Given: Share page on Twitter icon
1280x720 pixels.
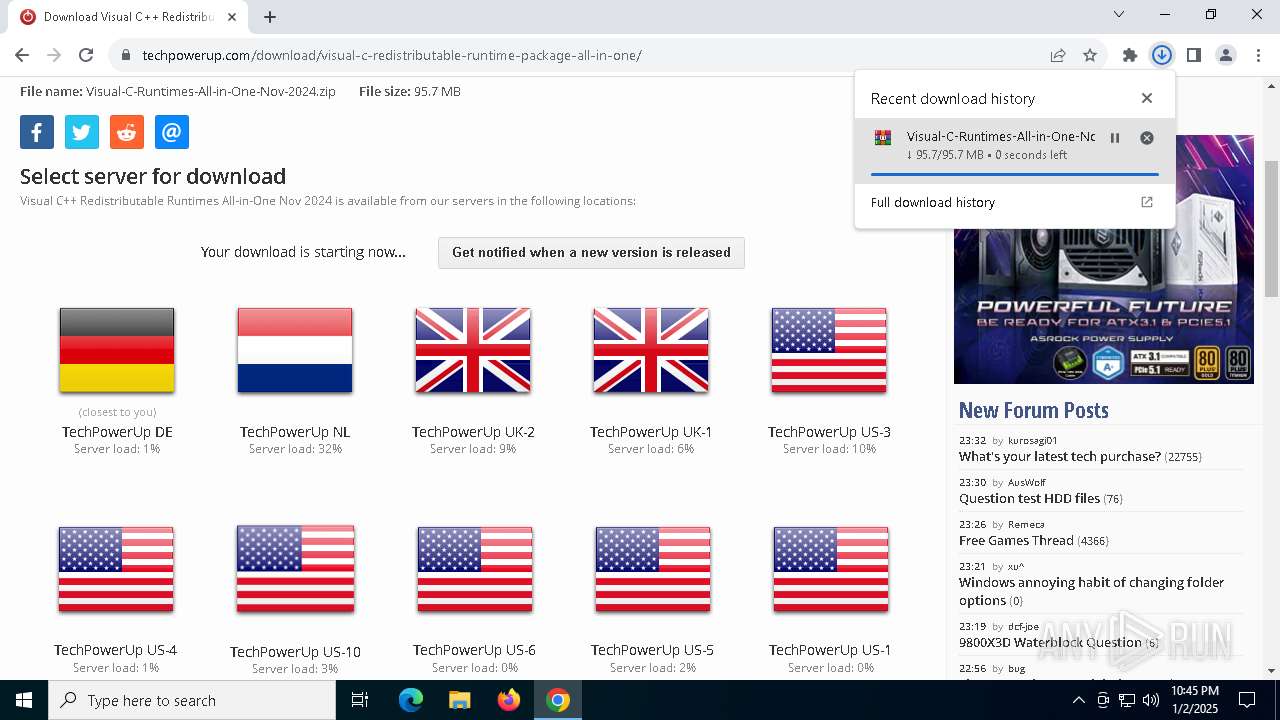Looking at the screenshot, I should [x=82, y=132].
